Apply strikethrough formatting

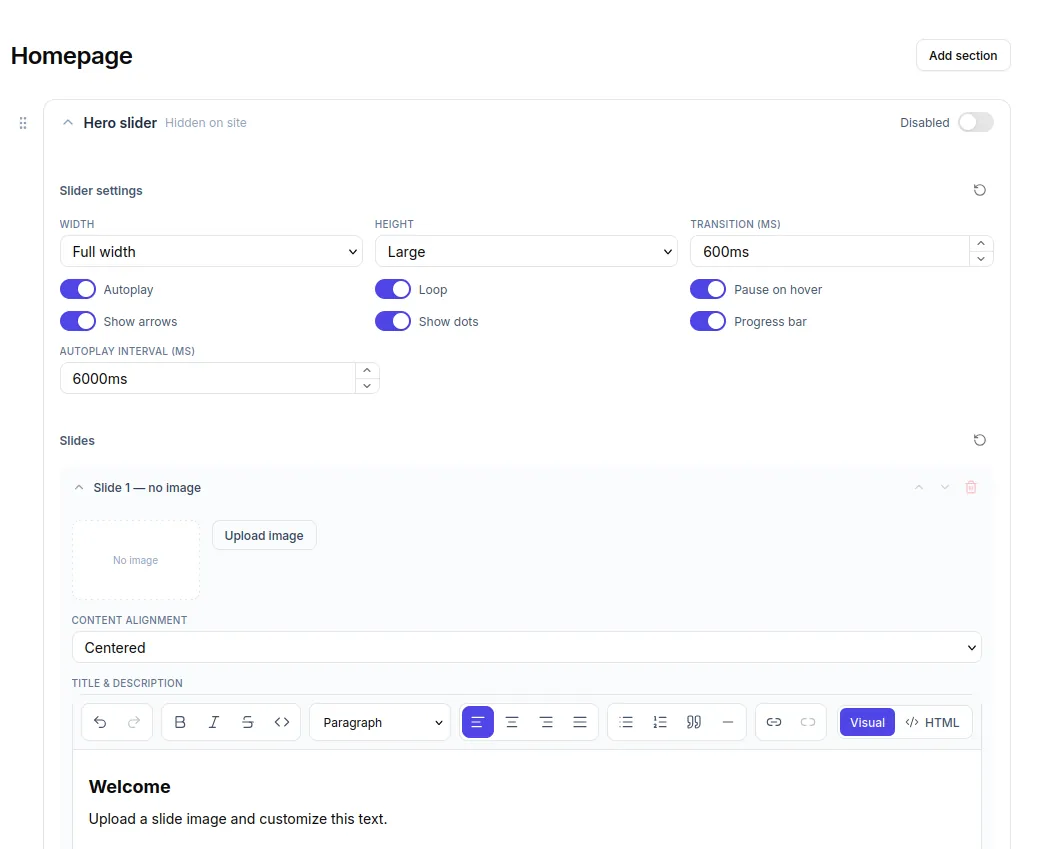248,722
